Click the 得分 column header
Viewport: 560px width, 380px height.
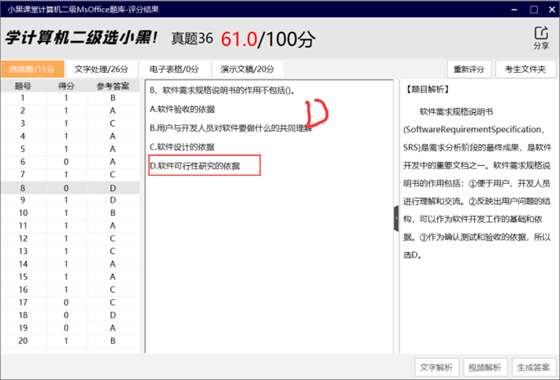point(66,86)
